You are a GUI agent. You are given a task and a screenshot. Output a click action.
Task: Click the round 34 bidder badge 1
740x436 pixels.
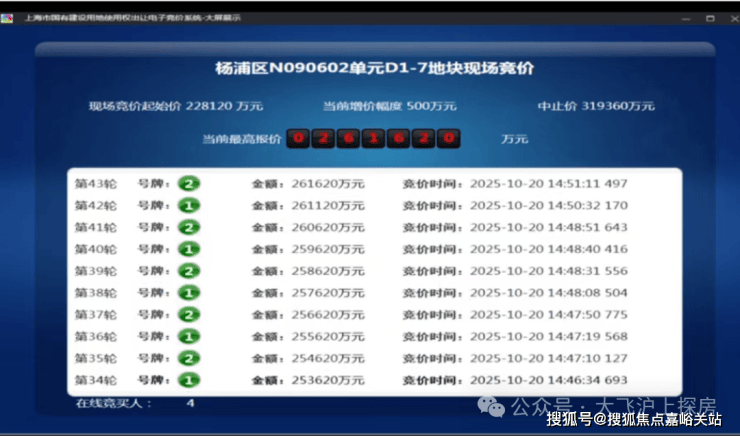click(x=188, y=380)
